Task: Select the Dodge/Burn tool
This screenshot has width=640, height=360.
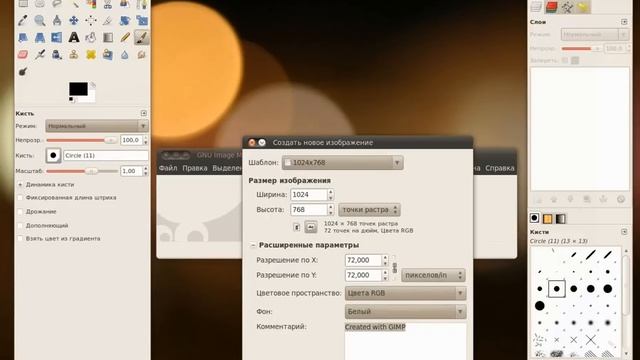Action: [x=23, y=72]
